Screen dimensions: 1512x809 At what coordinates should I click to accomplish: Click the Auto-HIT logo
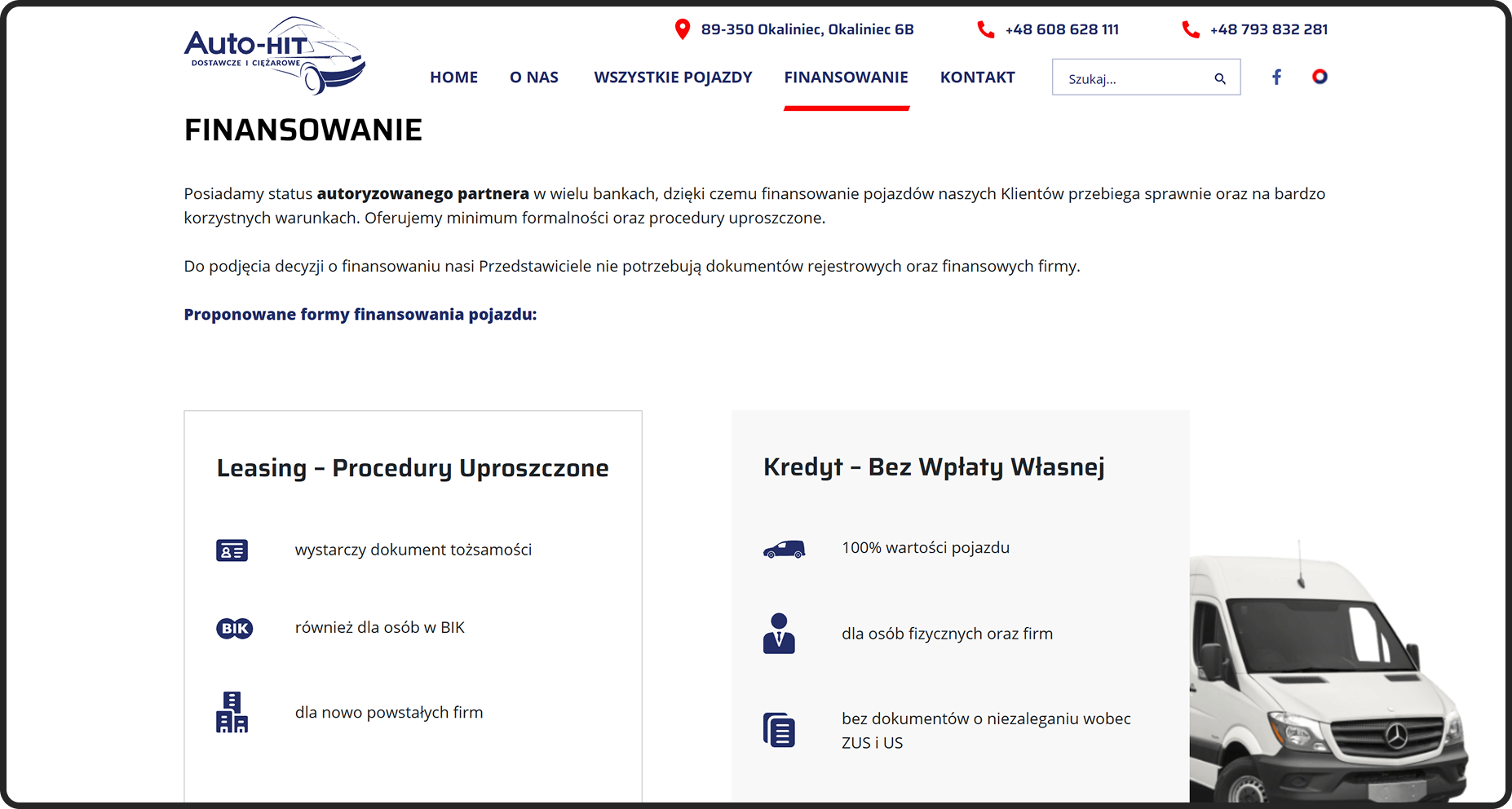(274, 55)
